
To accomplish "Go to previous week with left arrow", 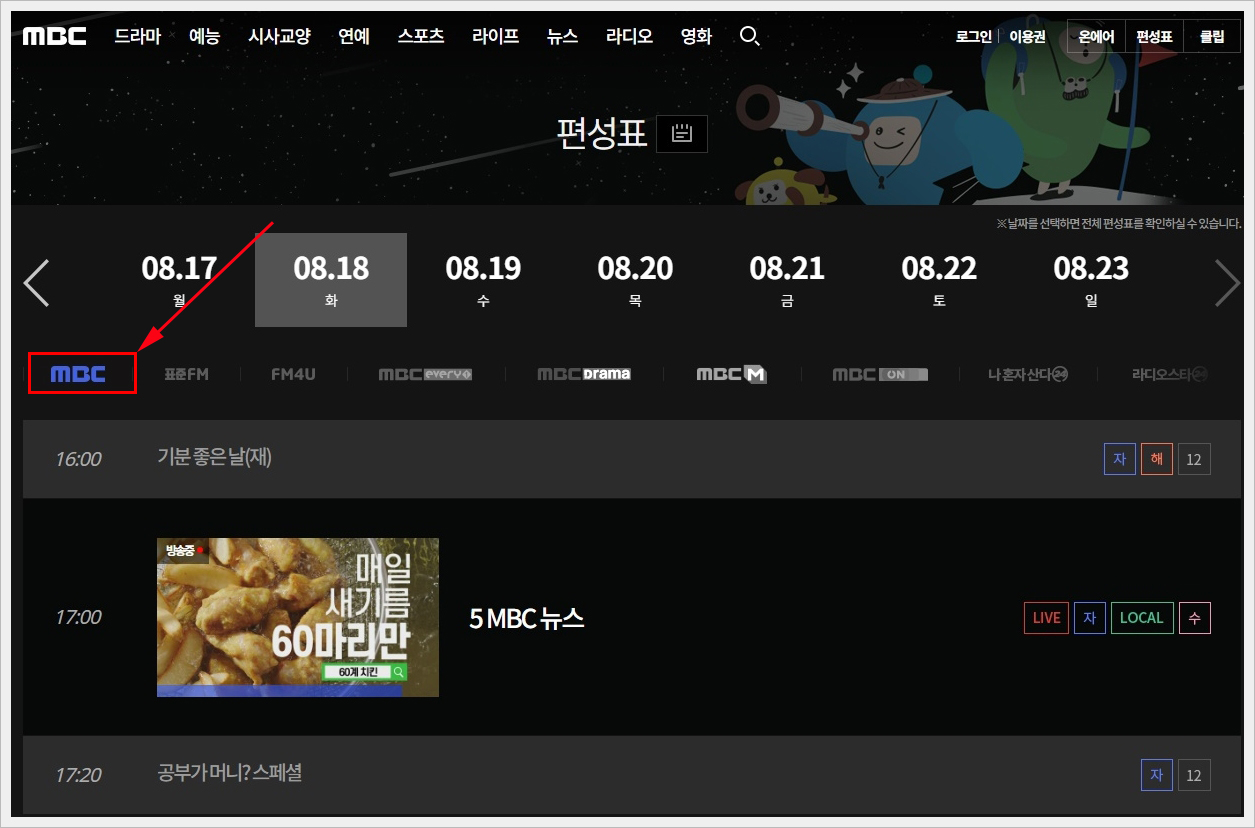I will (x=37, y=283).
